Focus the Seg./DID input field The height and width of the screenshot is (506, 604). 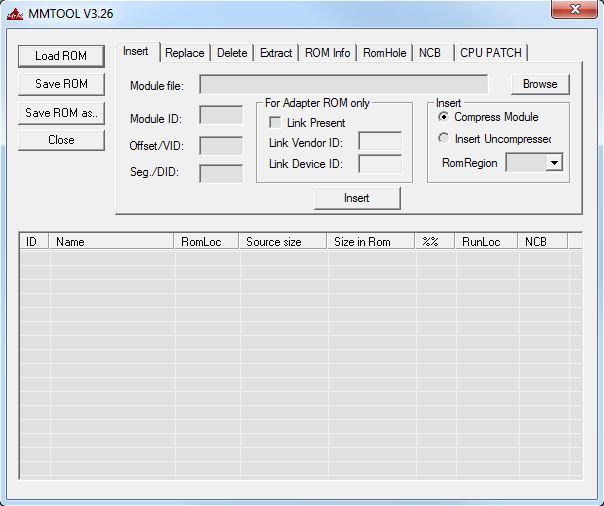click(x=221, y=173)
